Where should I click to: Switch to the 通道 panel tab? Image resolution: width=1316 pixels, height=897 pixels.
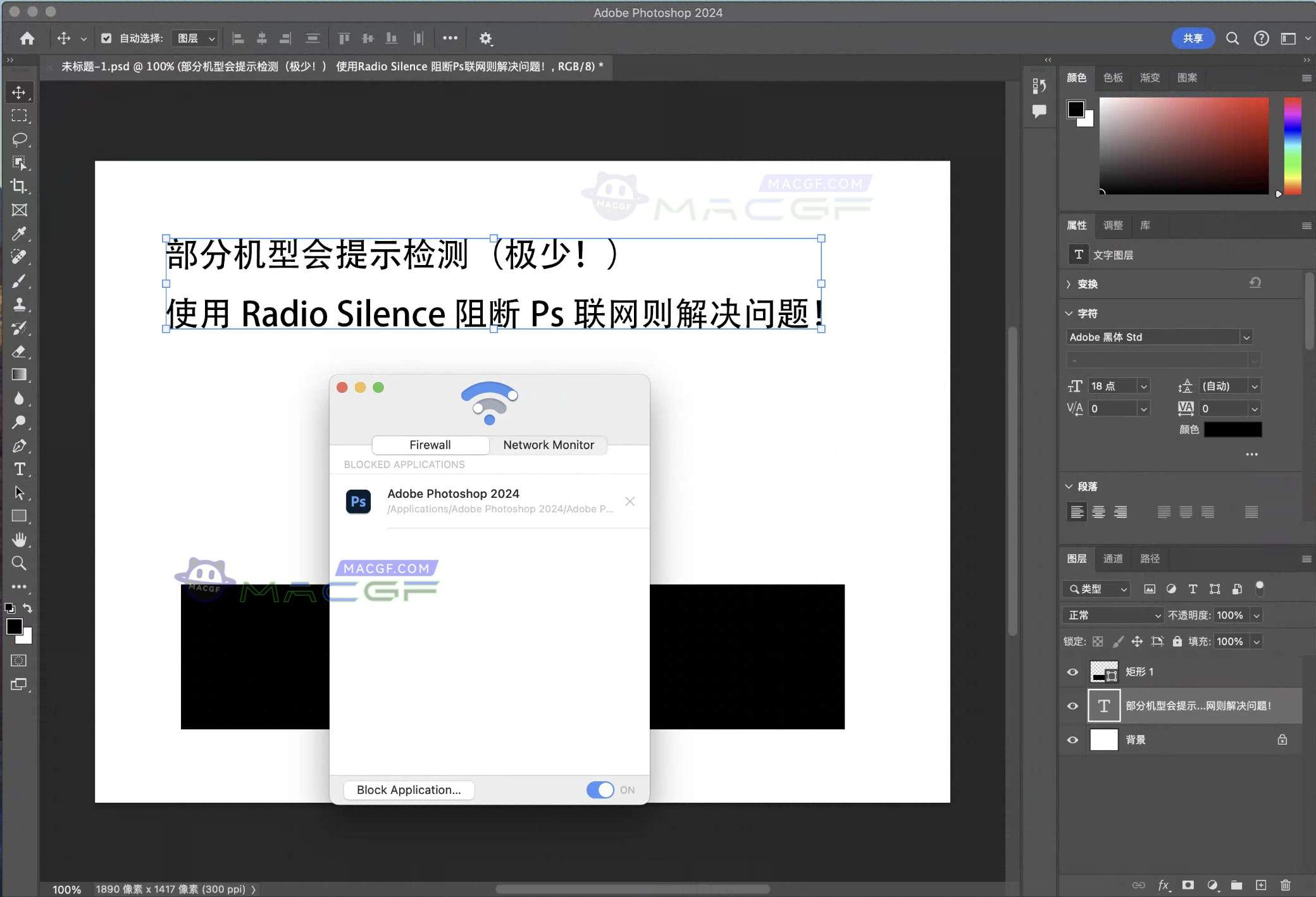(1112, 559)
